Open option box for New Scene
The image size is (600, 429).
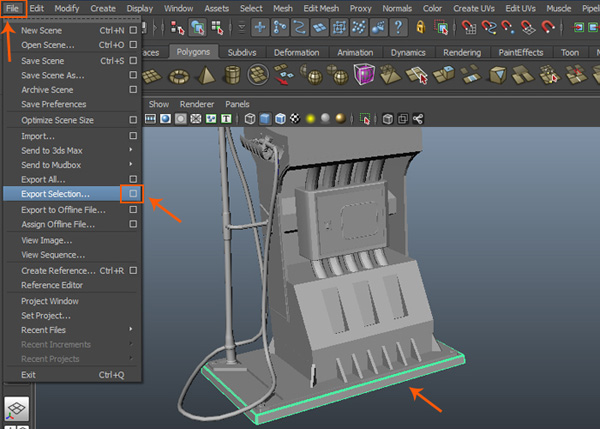pos(133,30)
